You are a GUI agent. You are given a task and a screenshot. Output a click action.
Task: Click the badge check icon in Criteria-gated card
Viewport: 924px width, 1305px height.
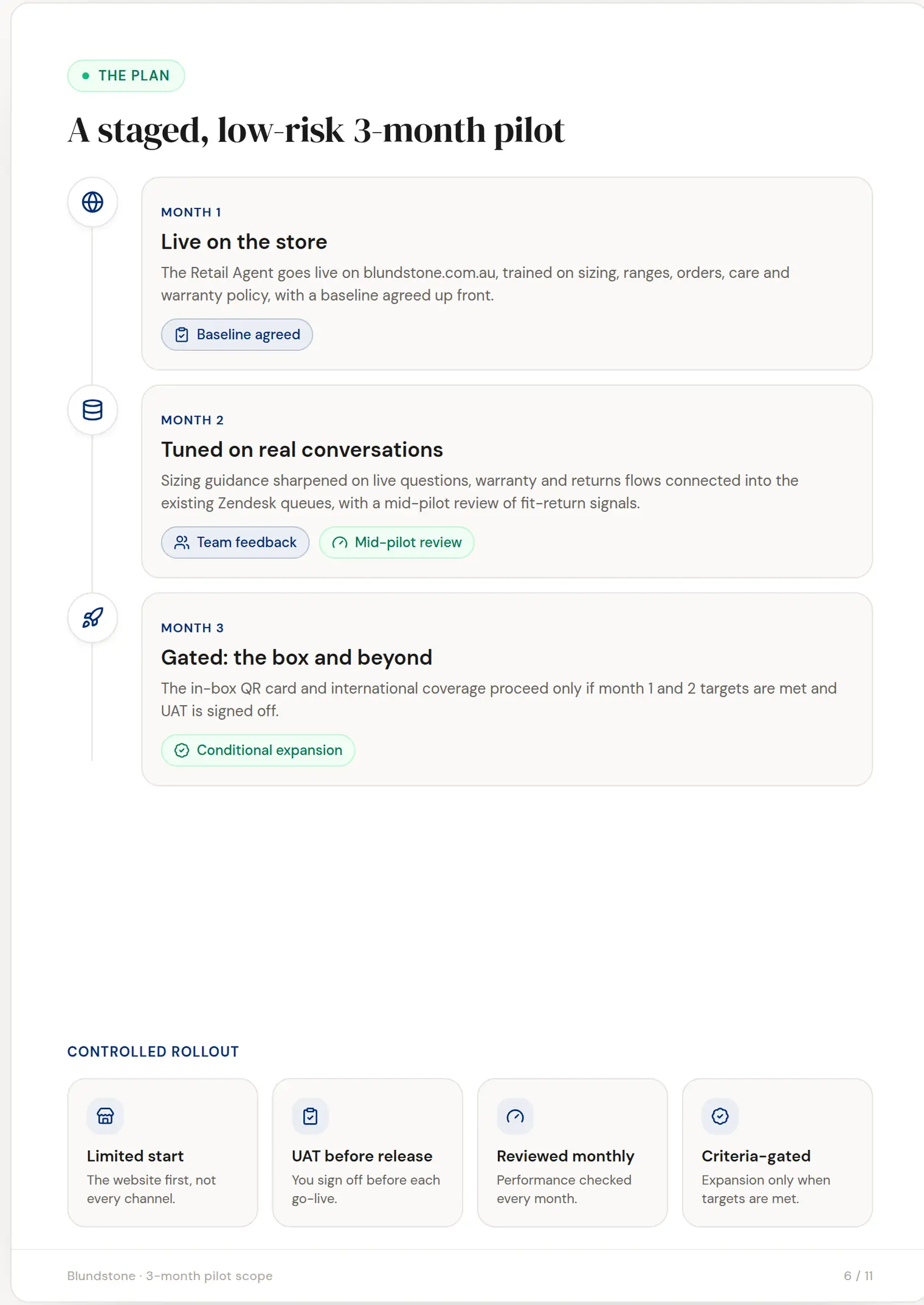click(x=720, y=1116)
